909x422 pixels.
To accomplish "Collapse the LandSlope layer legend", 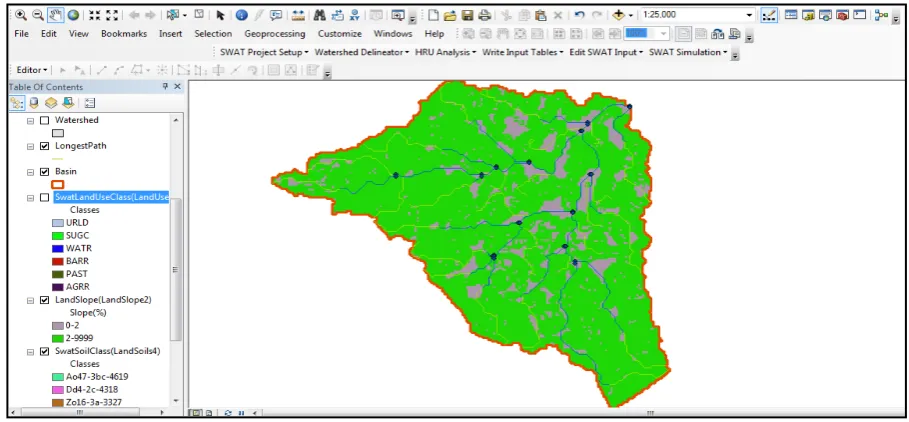I will click(30, 300).
